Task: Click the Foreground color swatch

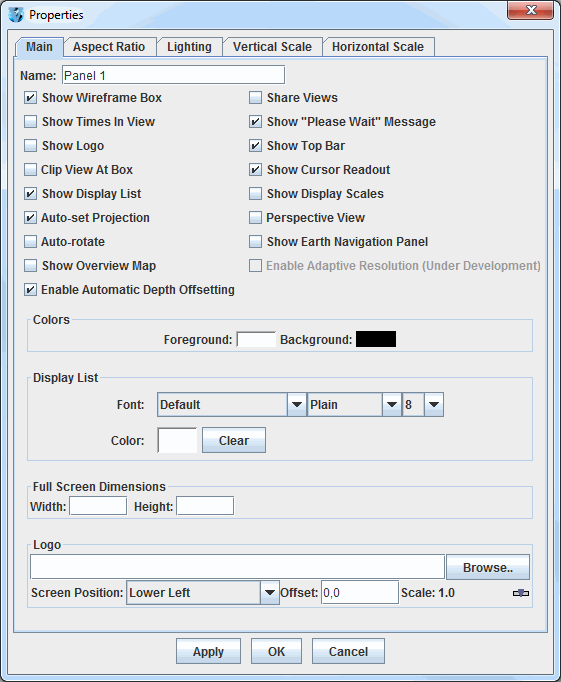Action: click(256, 339)
